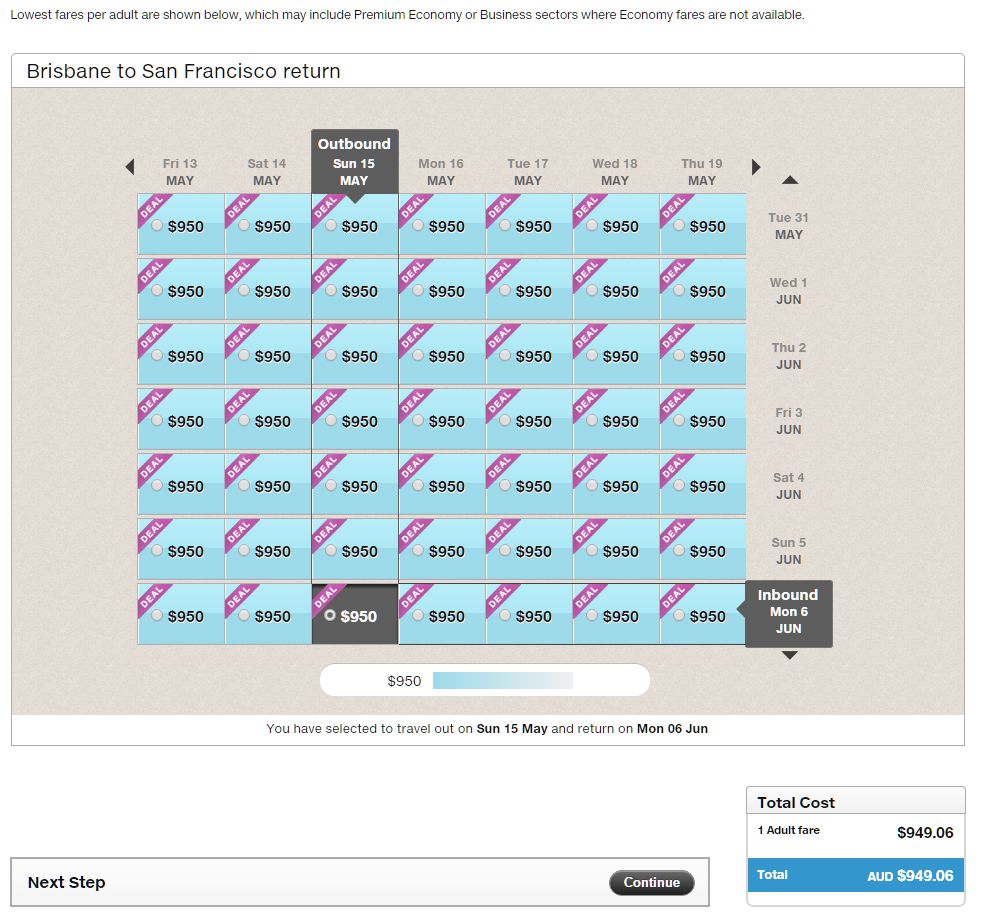Click the down arrow for later inbound dates
Image resolution: width=1006 pixels, height=918 pixels.
(x=789, y=655)
